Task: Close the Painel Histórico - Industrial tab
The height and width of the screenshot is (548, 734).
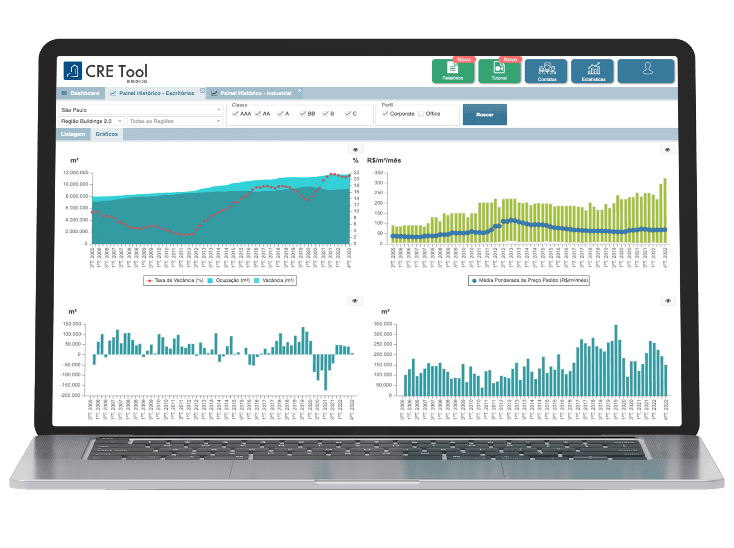Action: tap(300, 91)
